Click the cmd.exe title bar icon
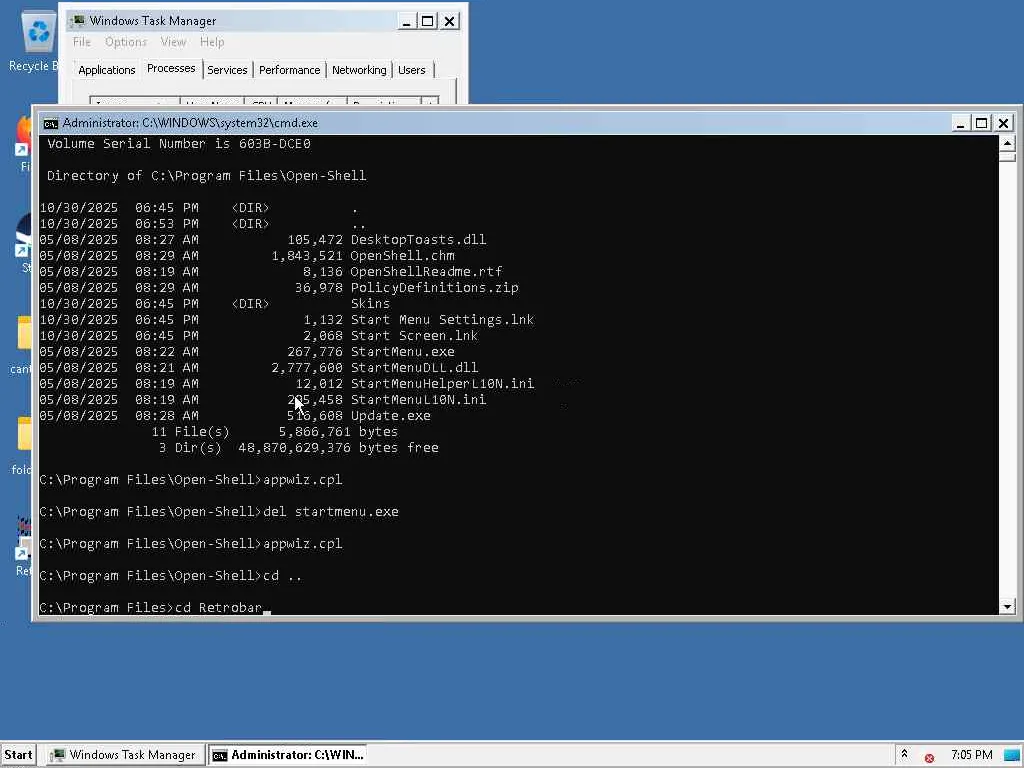1024x768 pixels. pyautogui.click(x=50, y=123)
